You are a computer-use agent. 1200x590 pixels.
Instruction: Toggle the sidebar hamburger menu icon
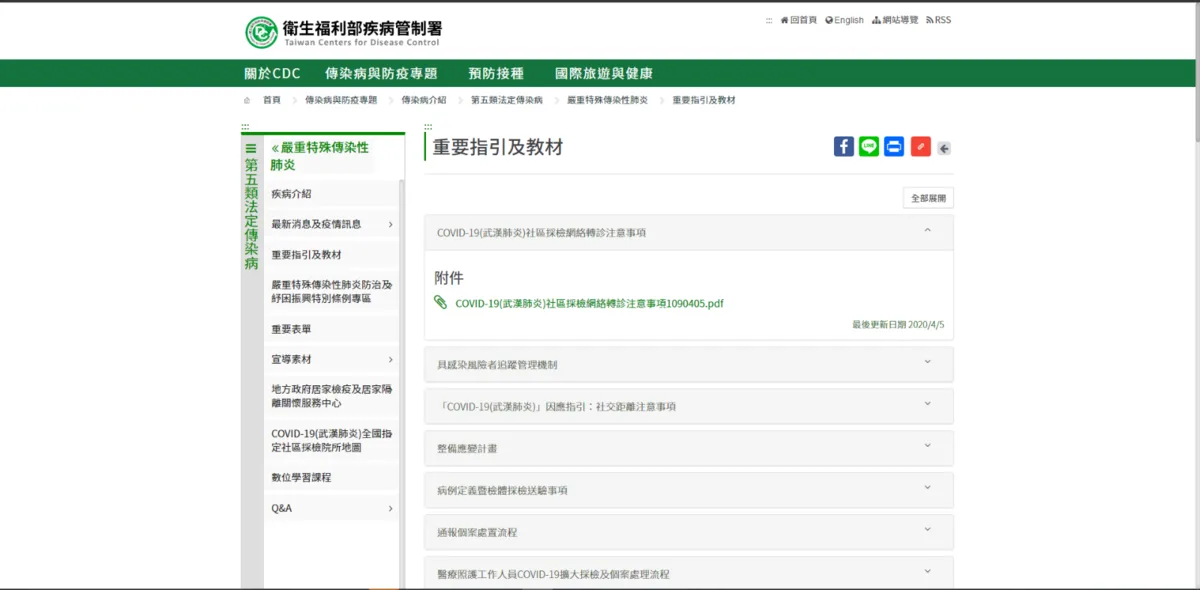tap(251, 148)
